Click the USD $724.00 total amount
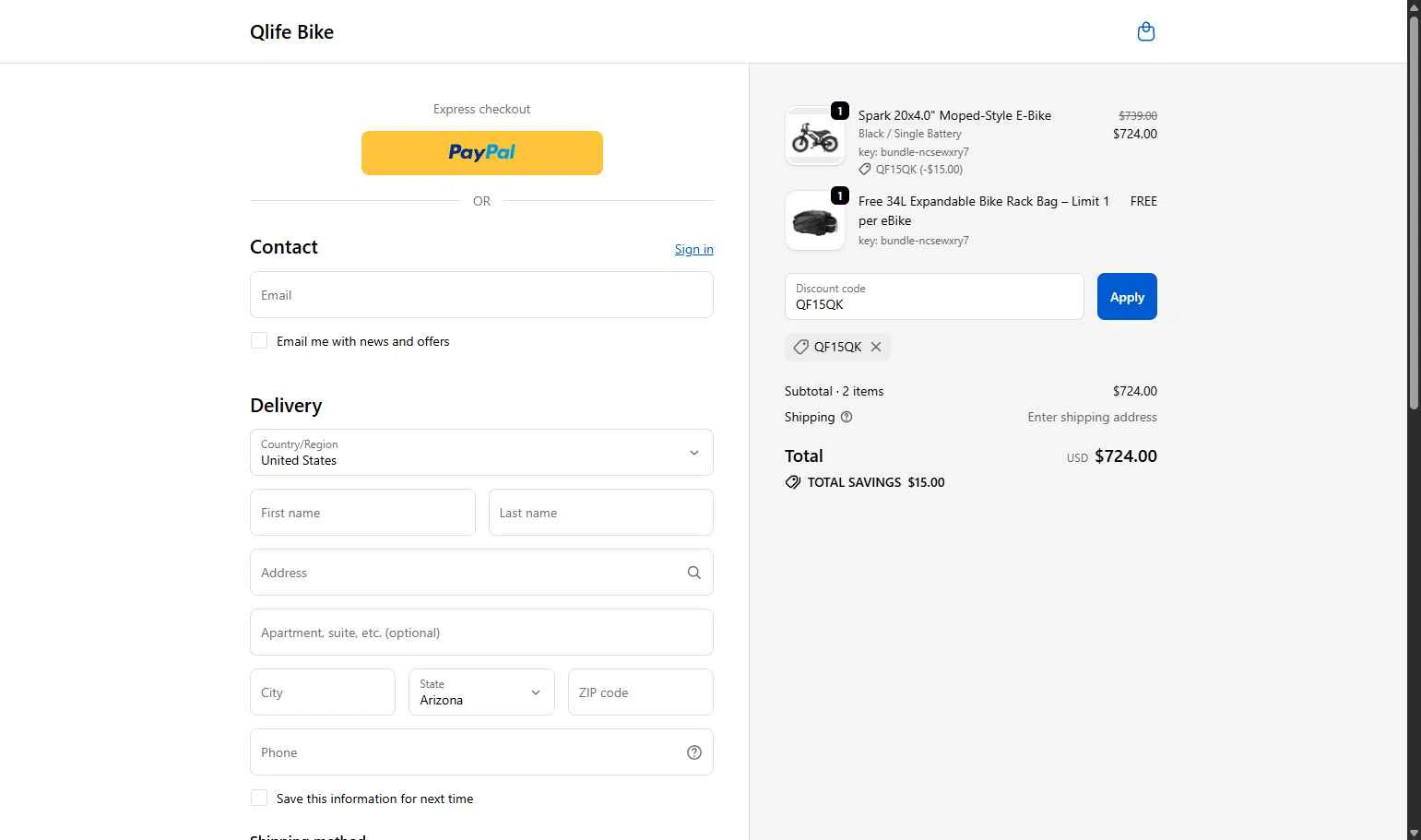 pos(1112,456)
